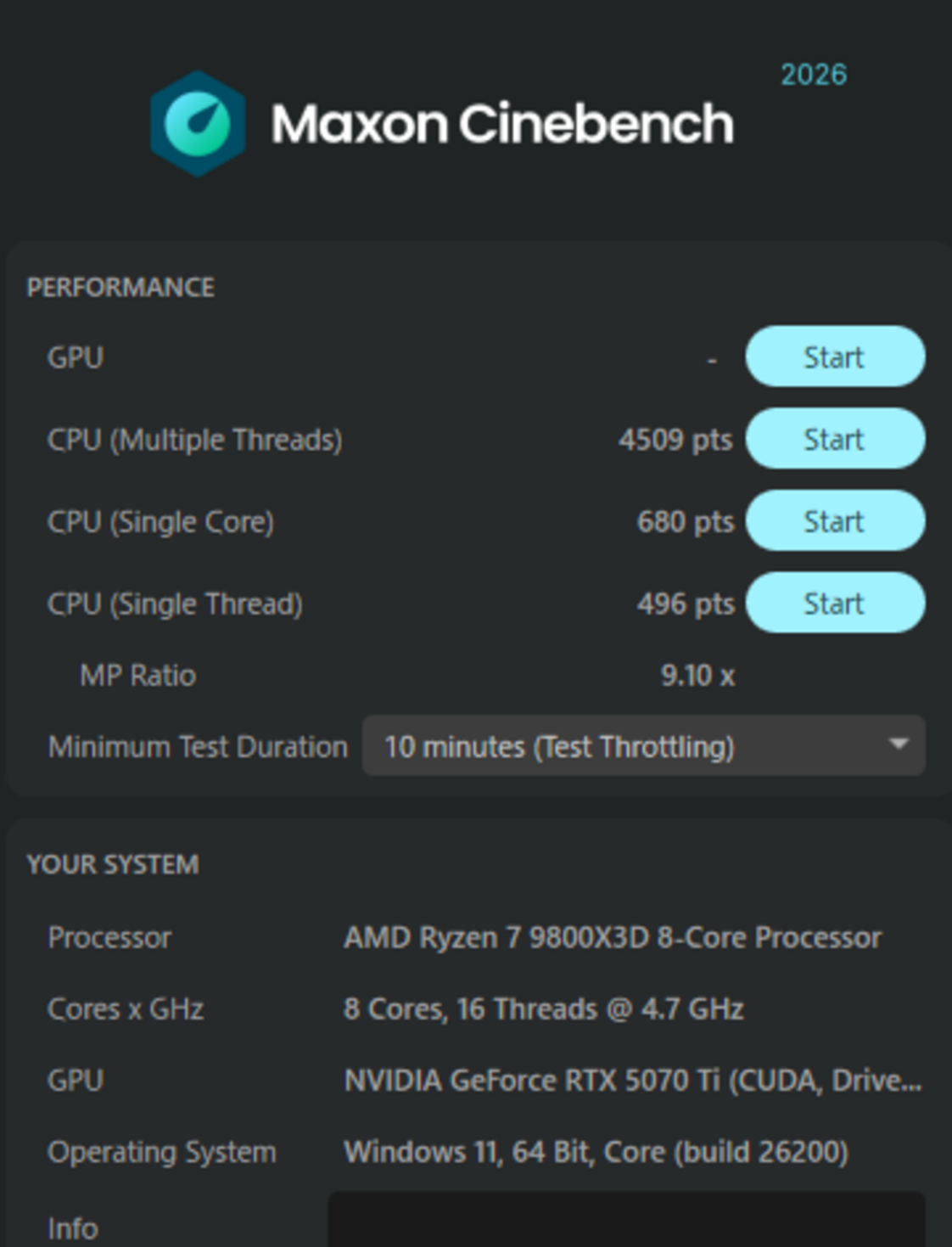952x1247 pixels.
Task: Start the GPU benchmark
Action: click(835, 357)
